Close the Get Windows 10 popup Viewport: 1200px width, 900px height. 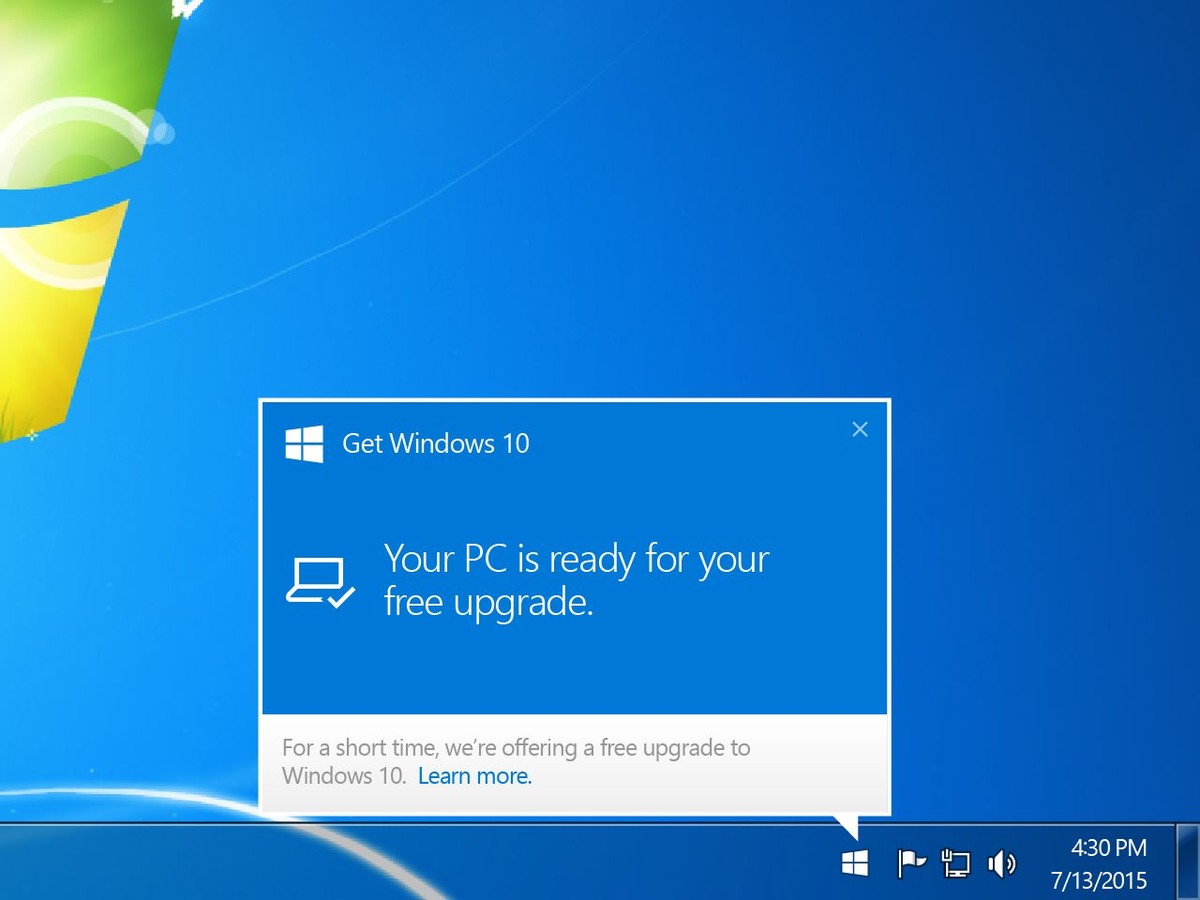(860, 429)
